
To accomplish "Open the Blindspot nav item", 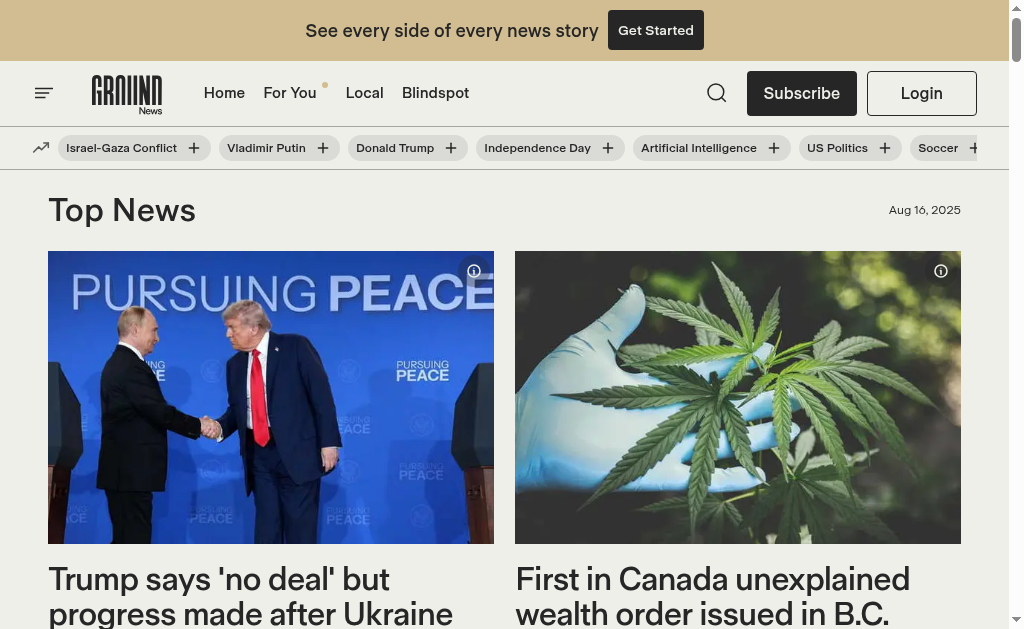I will click(x=436, y=93).
